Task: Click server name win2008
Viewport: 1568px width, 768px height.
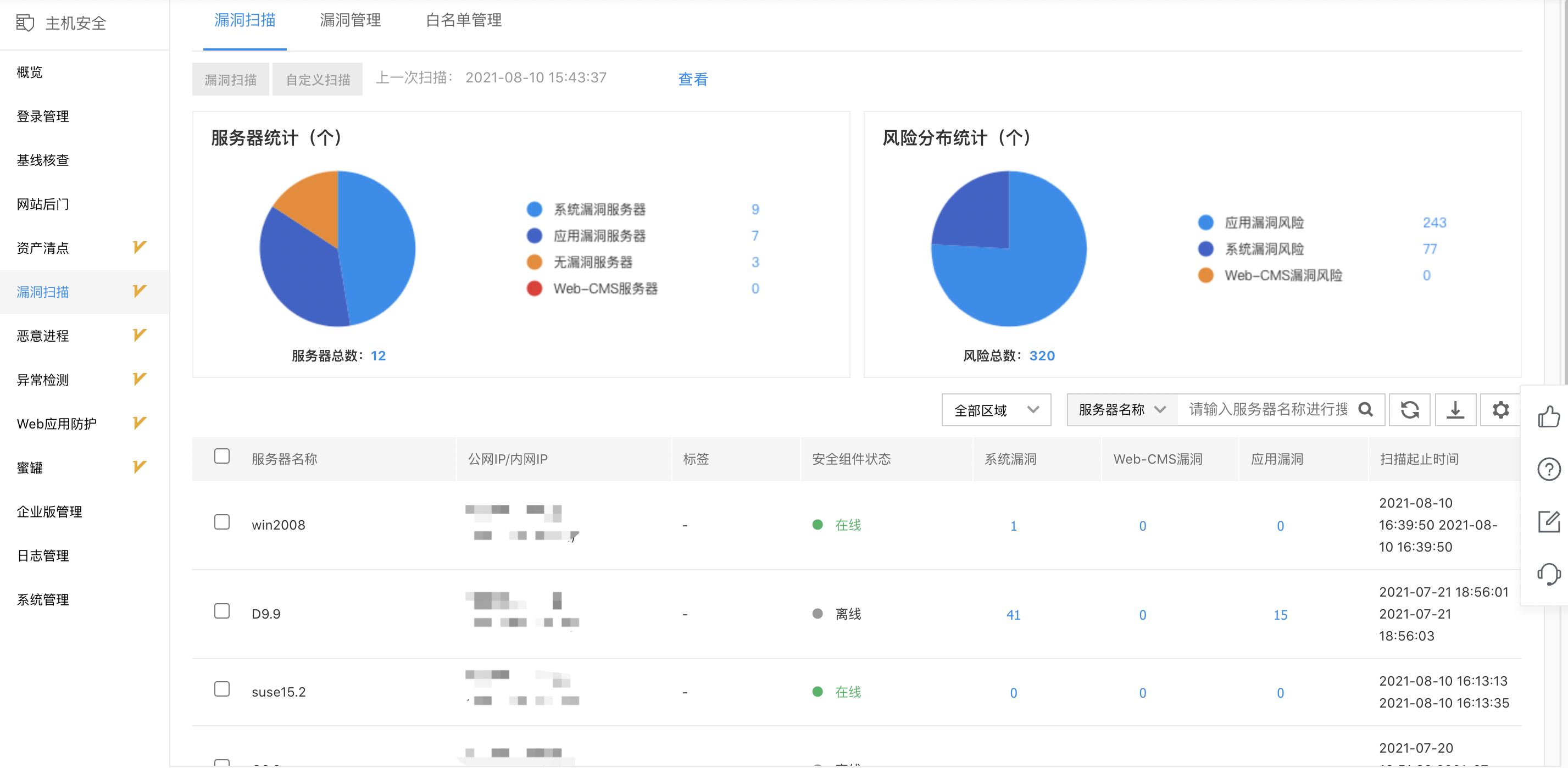Action: click(278, 525)
